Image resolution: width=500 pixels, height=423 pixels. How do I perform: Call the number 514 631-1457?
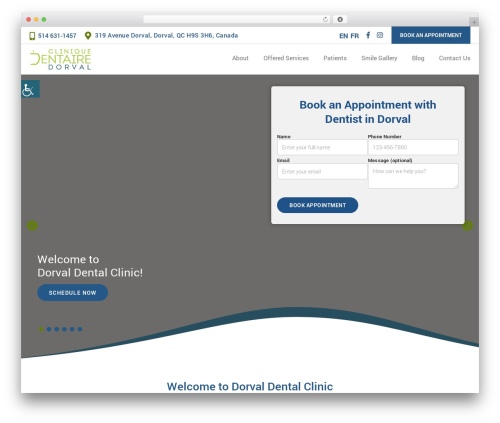click(x=57, y=36)
